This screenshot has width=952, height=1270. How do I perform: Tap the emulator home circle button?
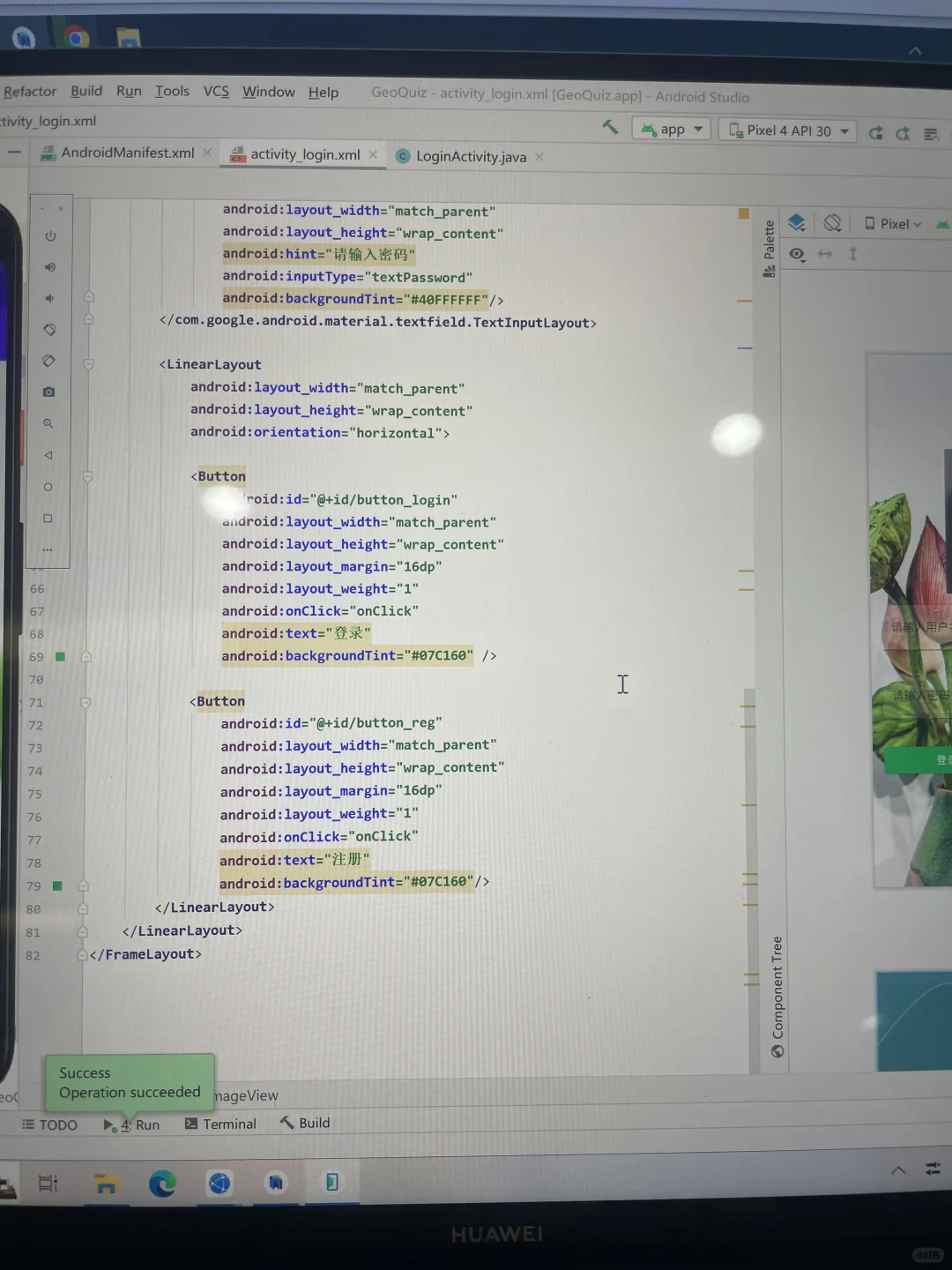click(x=48, y=487)
